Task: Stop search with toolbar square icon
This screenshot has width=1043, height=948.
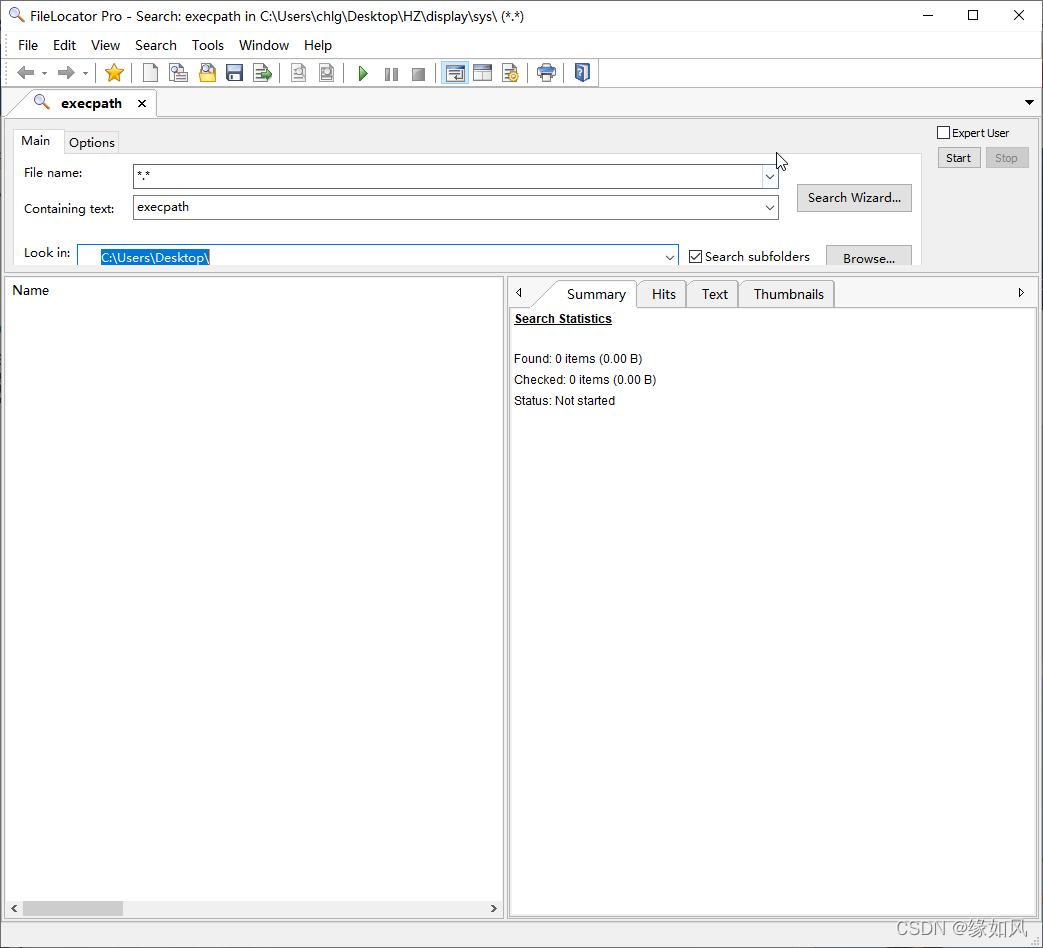Action: coord(418,74)
